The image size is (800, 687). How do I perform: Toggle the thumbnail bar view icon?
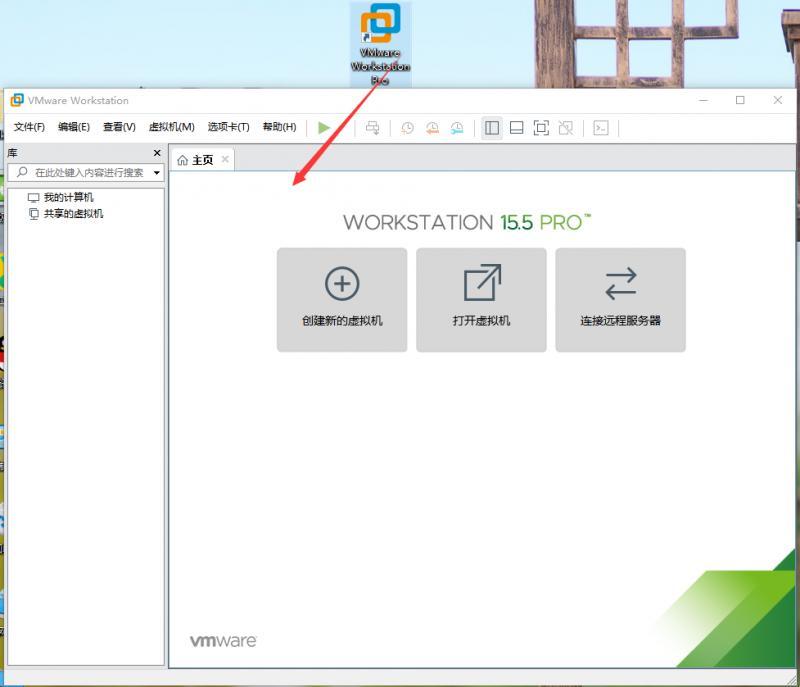coord(516,128)
